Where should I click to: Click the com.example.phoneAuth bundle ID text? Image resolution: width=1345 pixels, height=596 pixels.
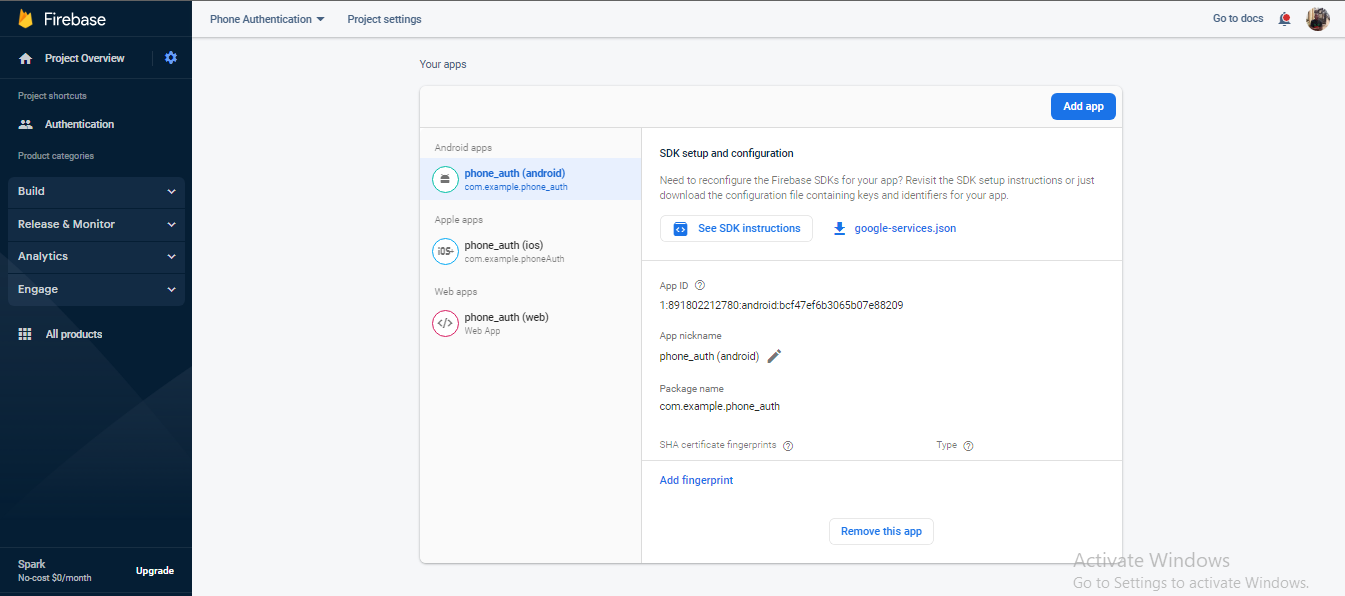tap(514, 258)
